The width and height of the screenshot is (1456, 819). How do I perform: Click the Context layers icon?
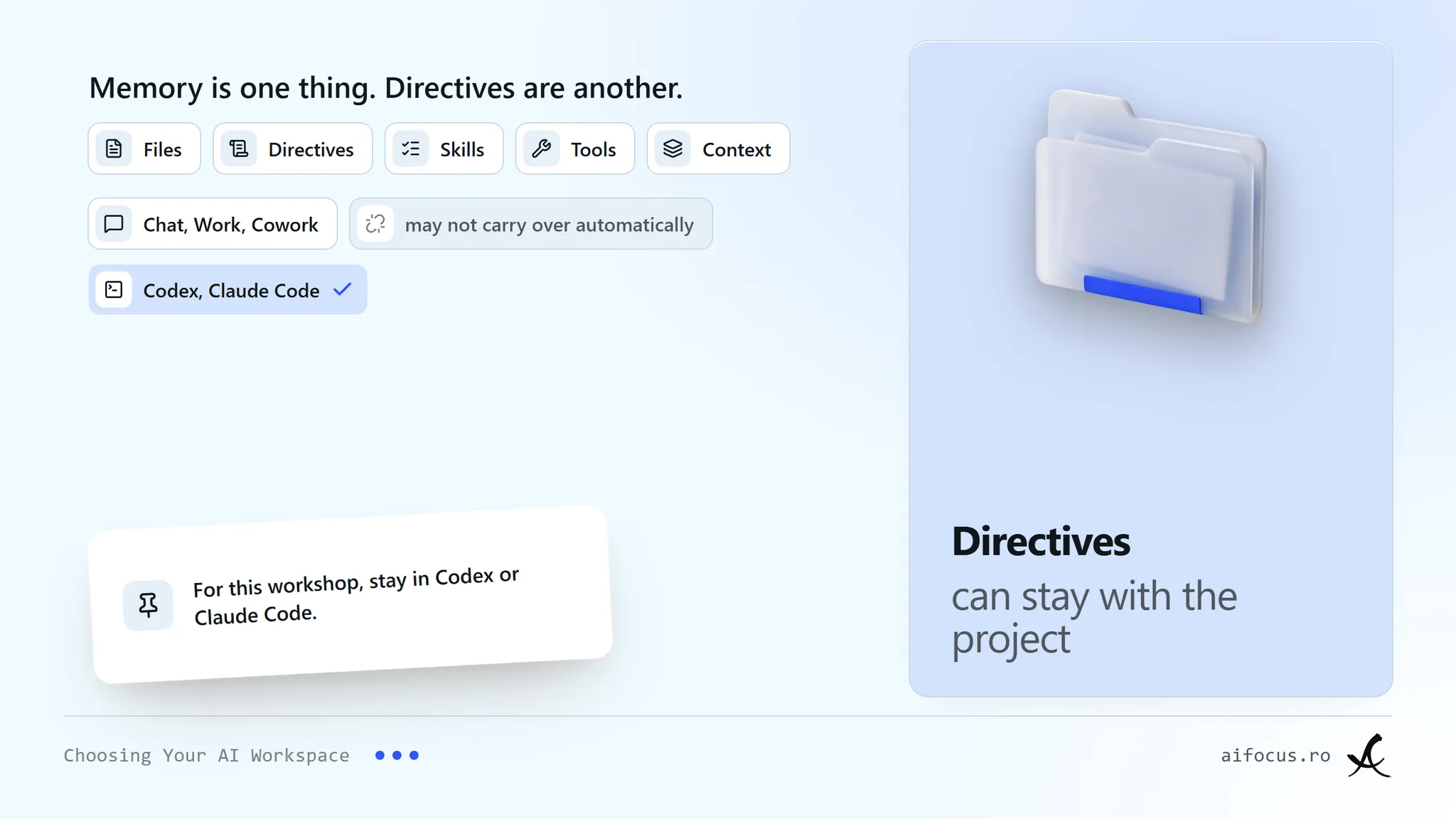pyautogui.click(x=673, y=149)
